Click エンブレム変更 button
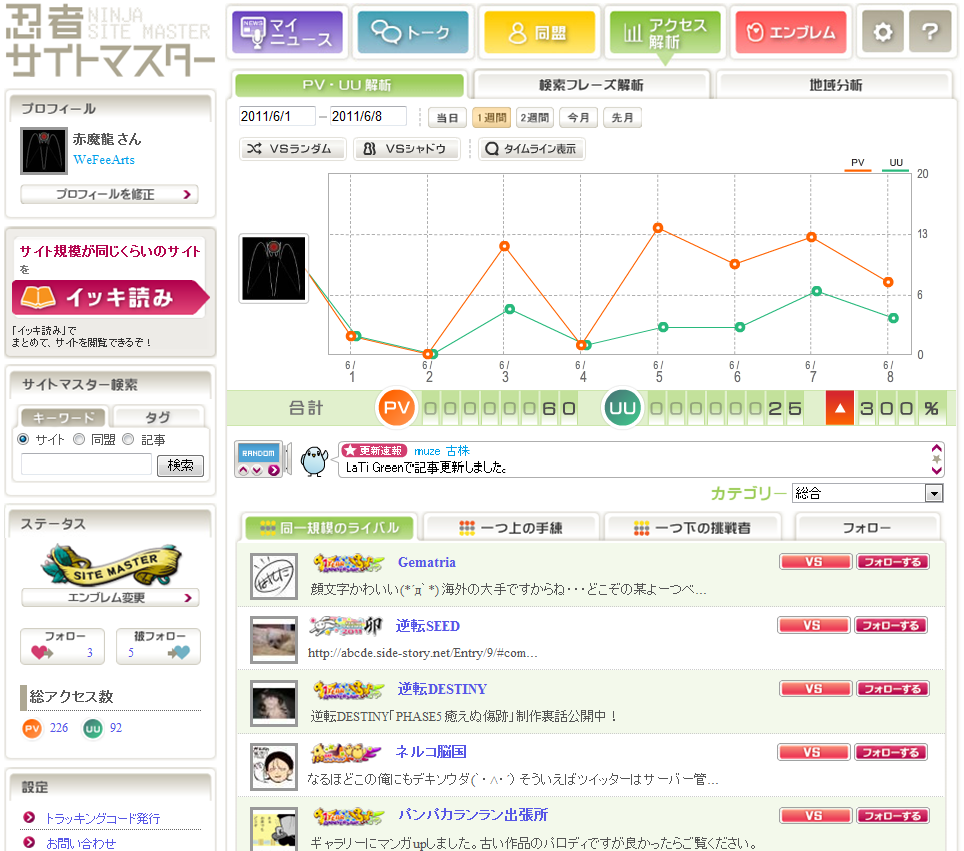 pyautogui.click(x=110, y=598)
